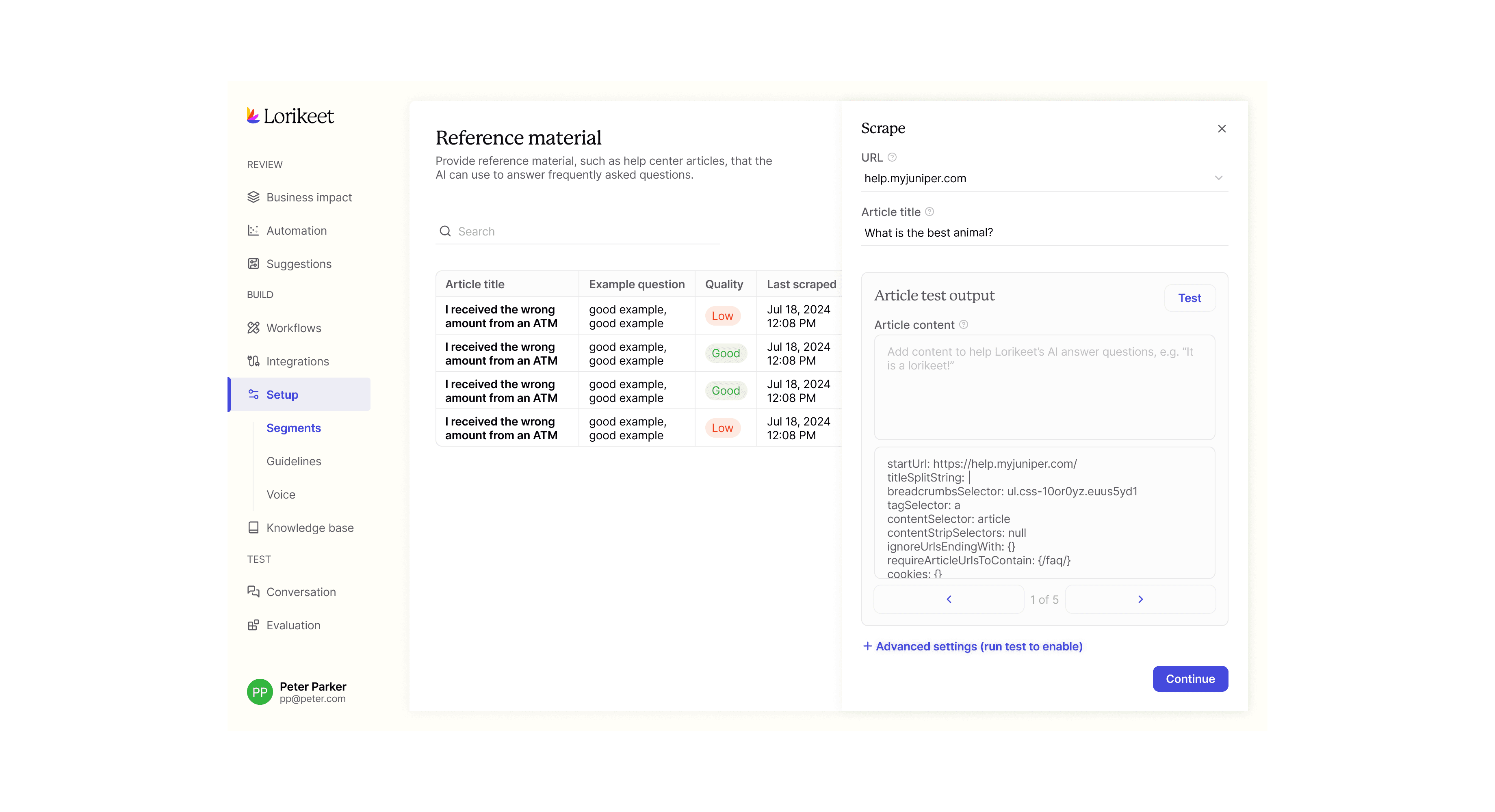
Task: Open Segments sub-item
Action: pyautogui.click(x=294, y=428)
